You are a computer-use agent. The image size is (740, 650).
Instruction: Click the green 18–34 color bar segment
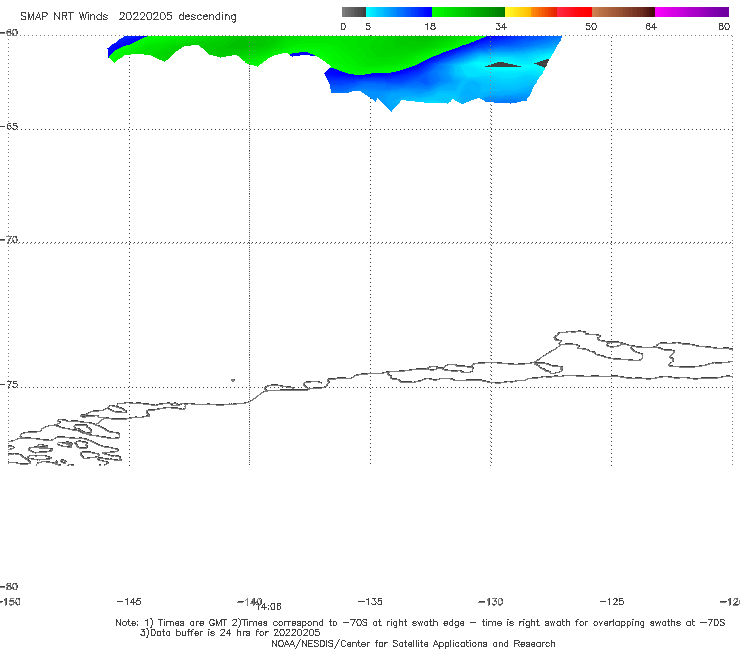point(468,12)
